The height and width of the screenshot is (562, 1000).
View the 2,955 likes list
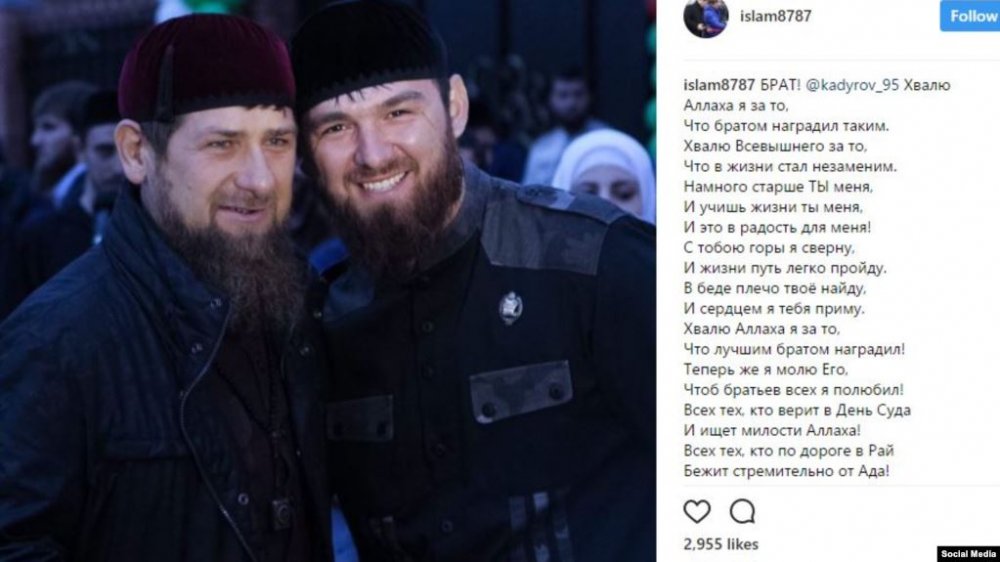tap(721, 544)
